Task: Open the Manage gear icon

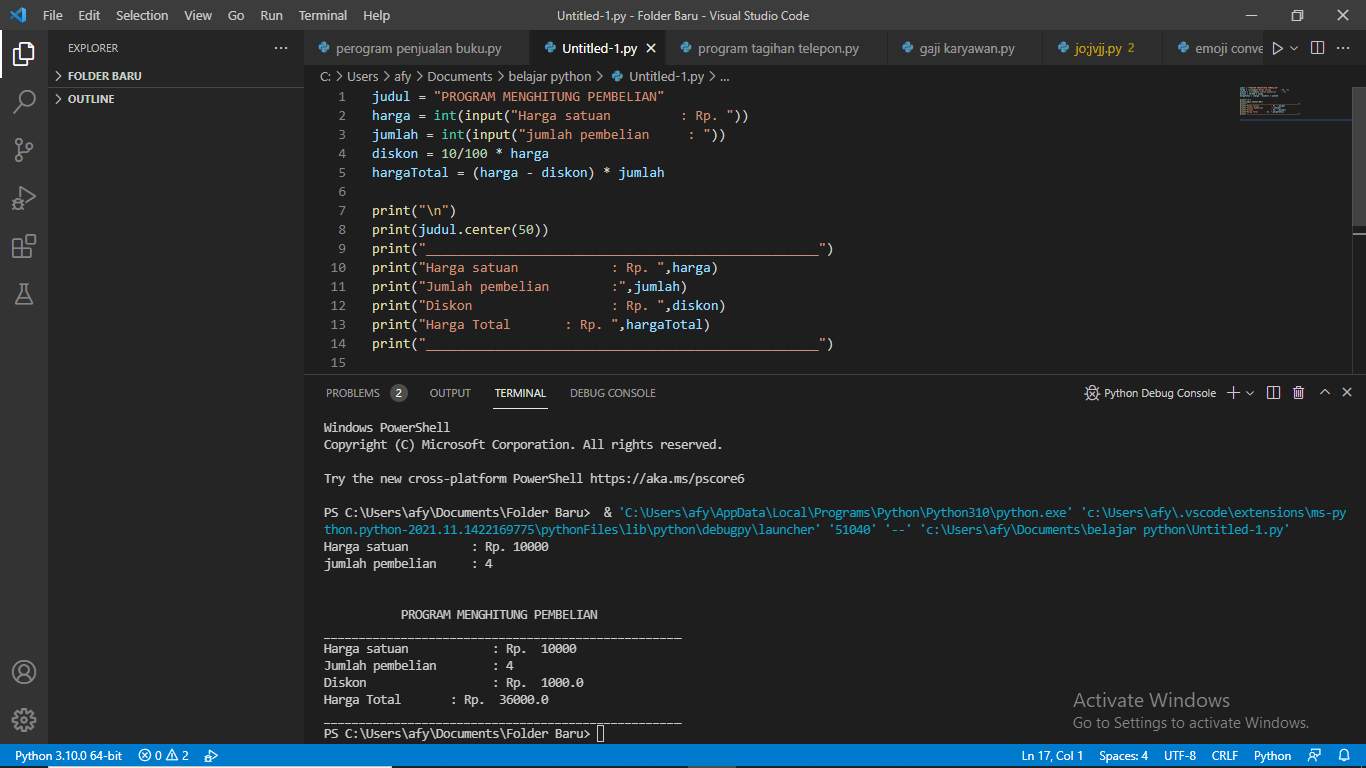Action: click(24, 720)
